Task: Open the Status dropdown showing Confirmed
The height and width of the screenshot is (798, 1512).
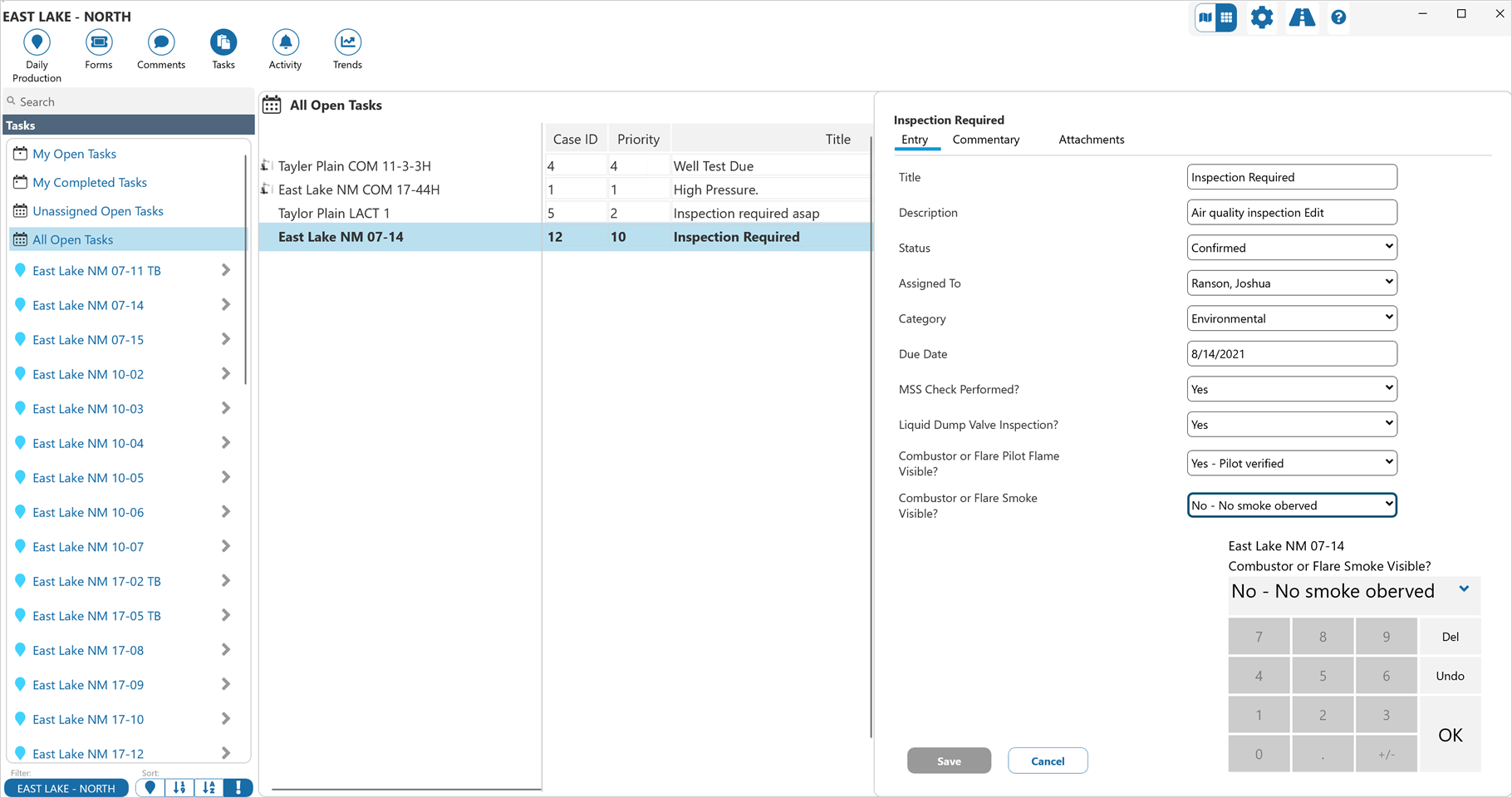Action: point(1292,248)
